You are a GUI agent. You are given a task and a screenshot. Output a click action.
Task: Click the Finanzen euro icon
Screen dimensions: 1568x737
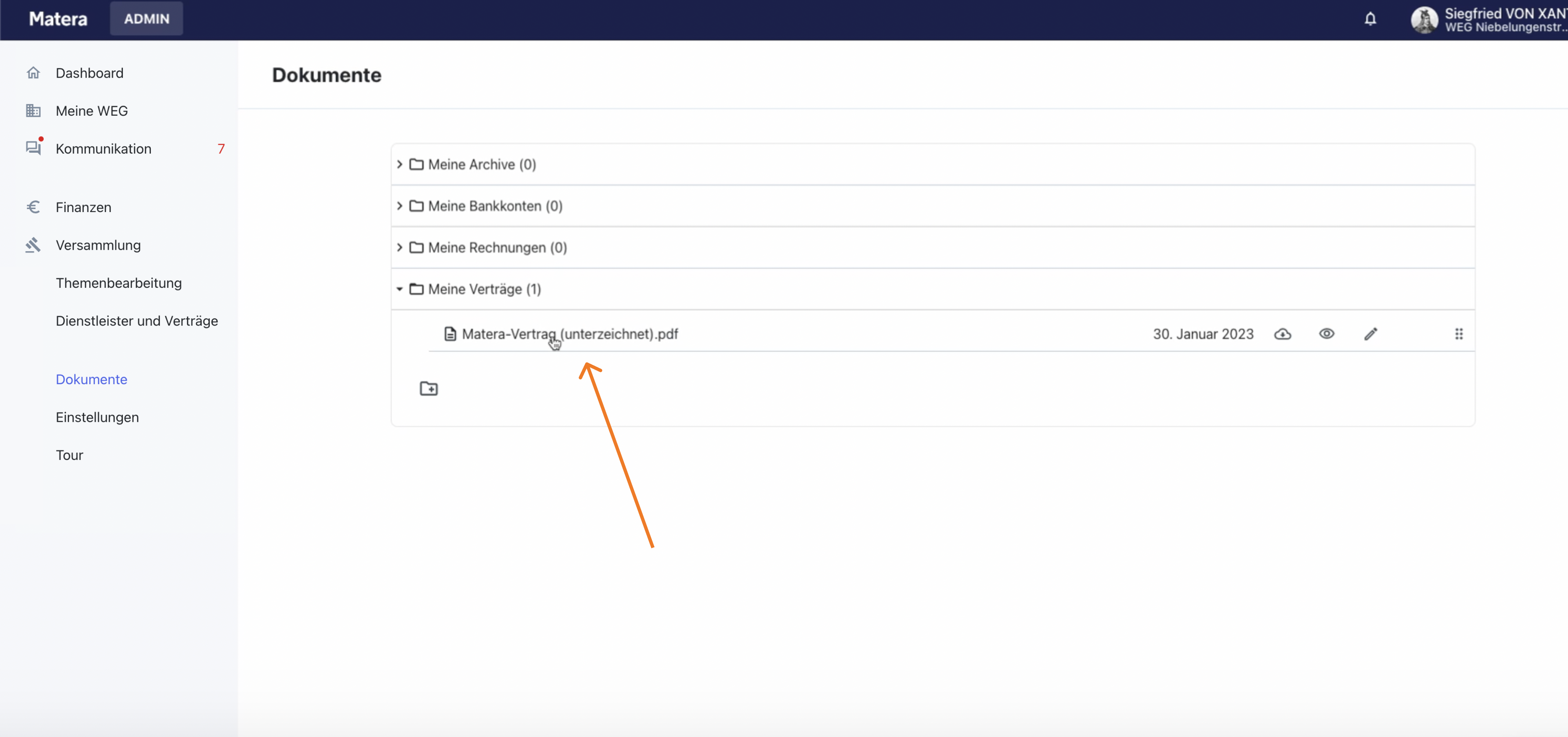pos(34,208)
